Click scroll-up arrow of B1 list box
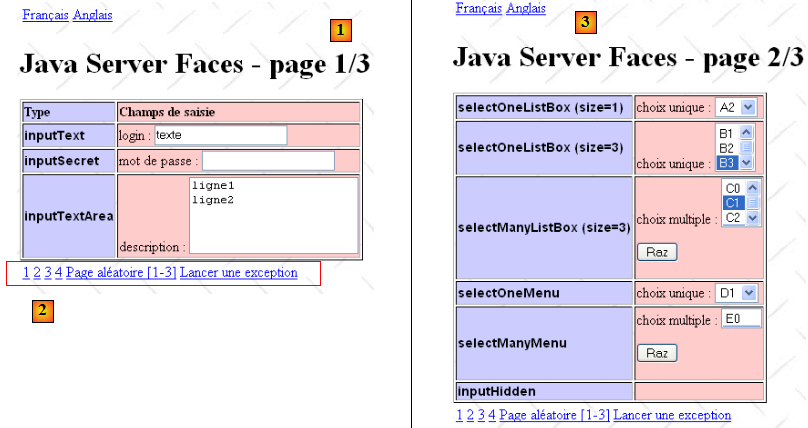This screenshot has width=808, height=428. pyautogui.click(x=747, y=132)
